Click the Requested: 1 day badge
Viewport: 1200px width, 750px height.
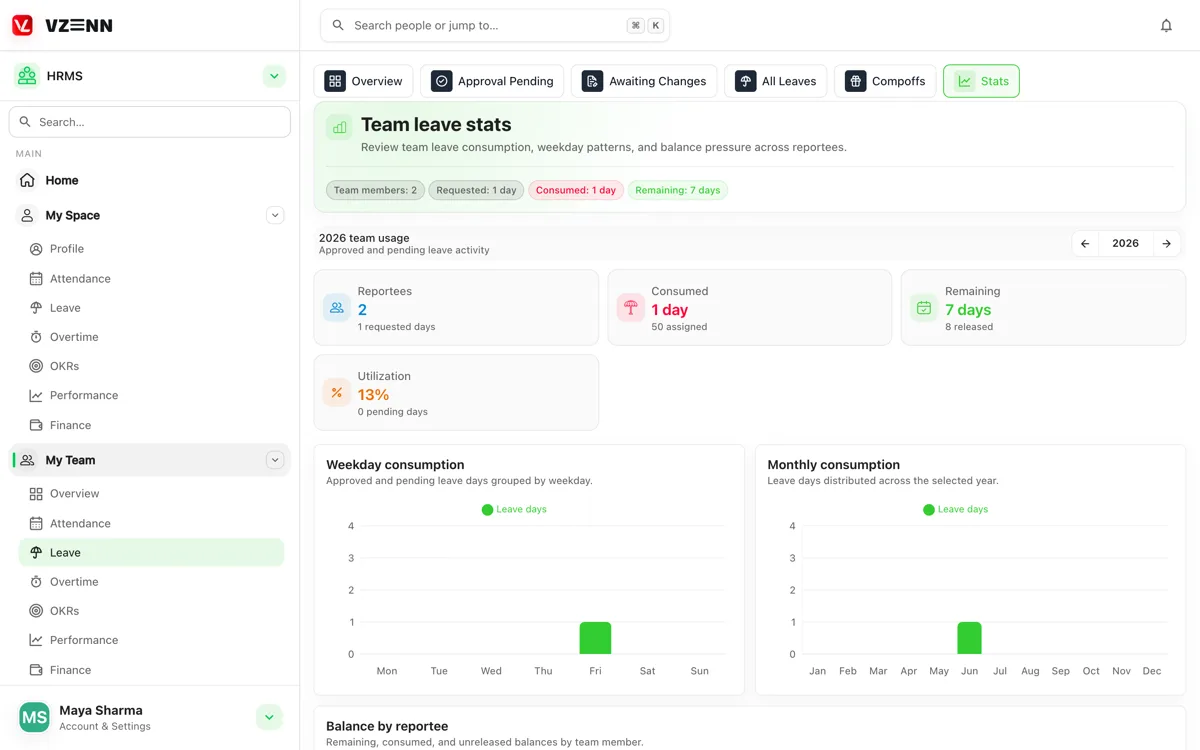(476, 190)
